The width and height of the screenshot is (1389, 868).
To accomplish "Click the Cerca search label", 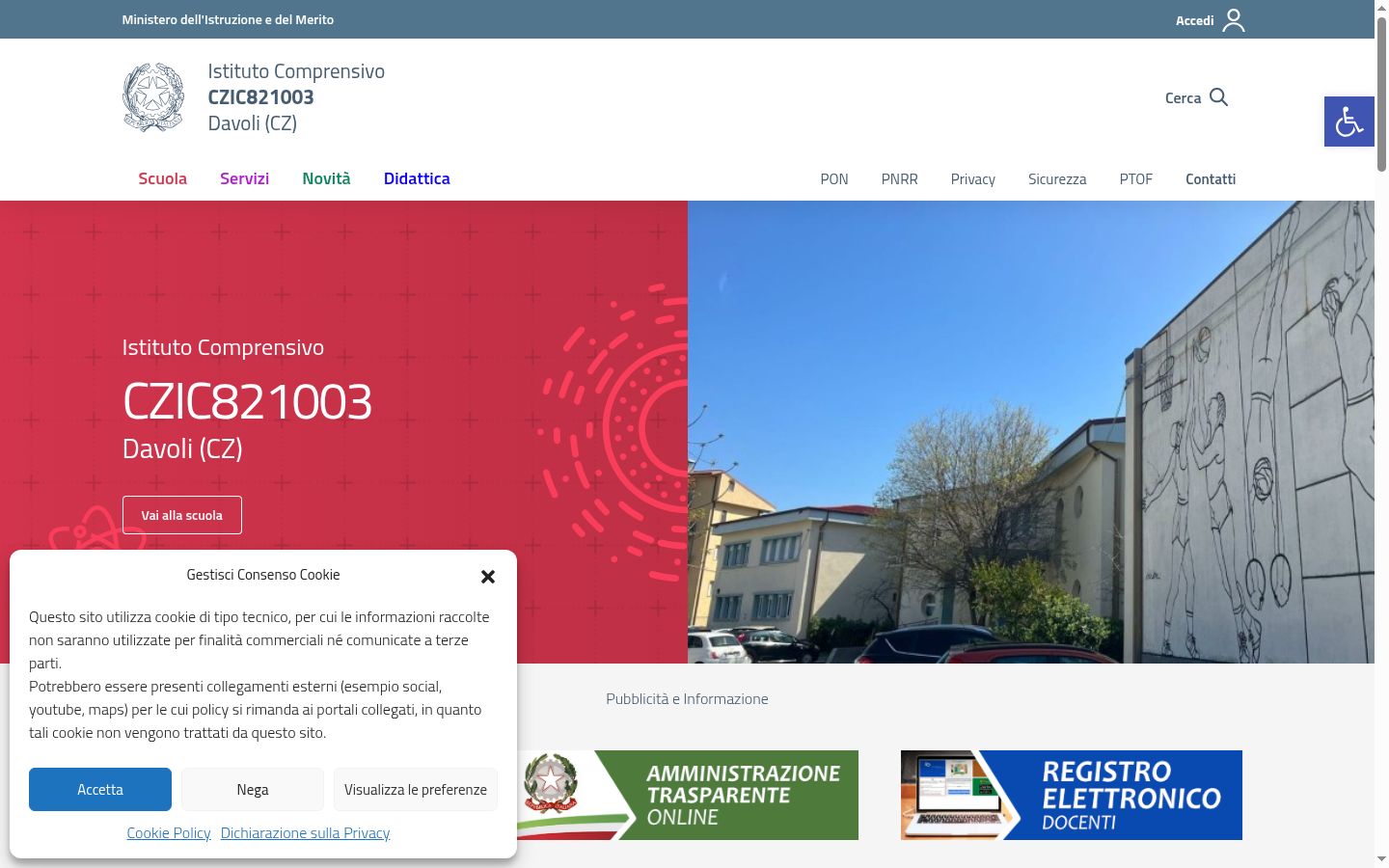I will (1183, 98).
